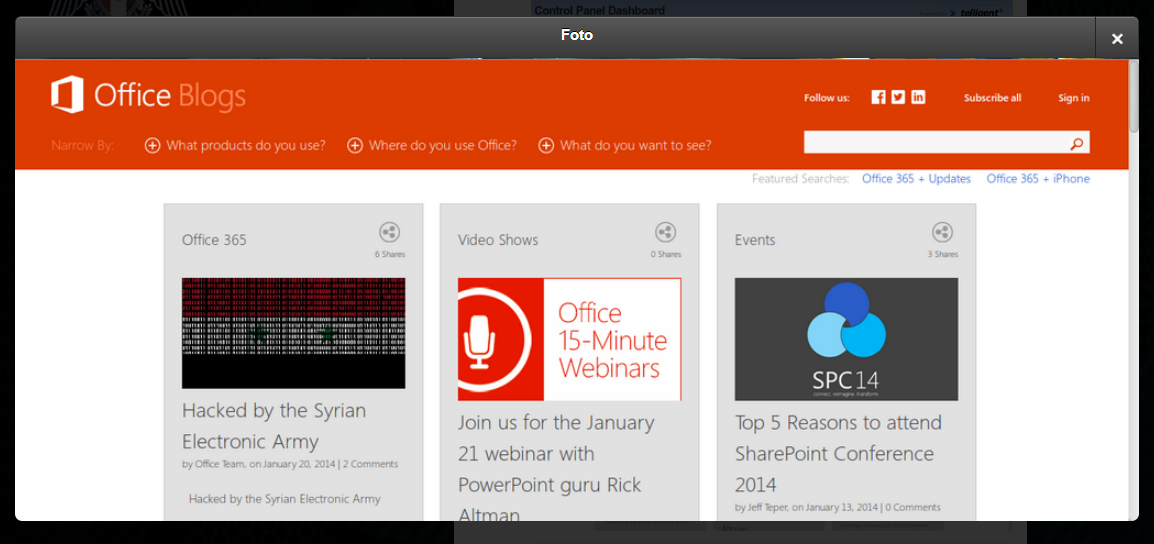Click the "0 Shares" count text

point(665,255)
